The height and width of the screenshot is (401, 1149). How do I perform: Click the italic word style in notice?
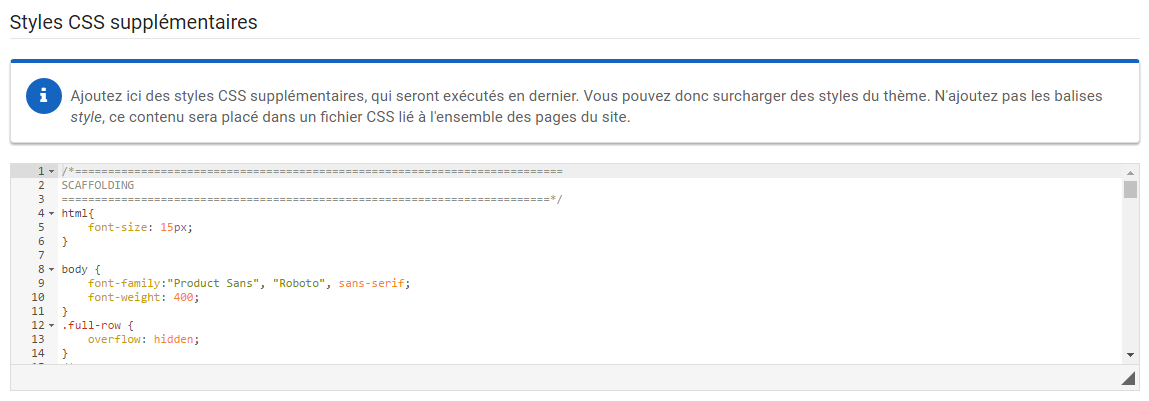click(x=86, y=117)
